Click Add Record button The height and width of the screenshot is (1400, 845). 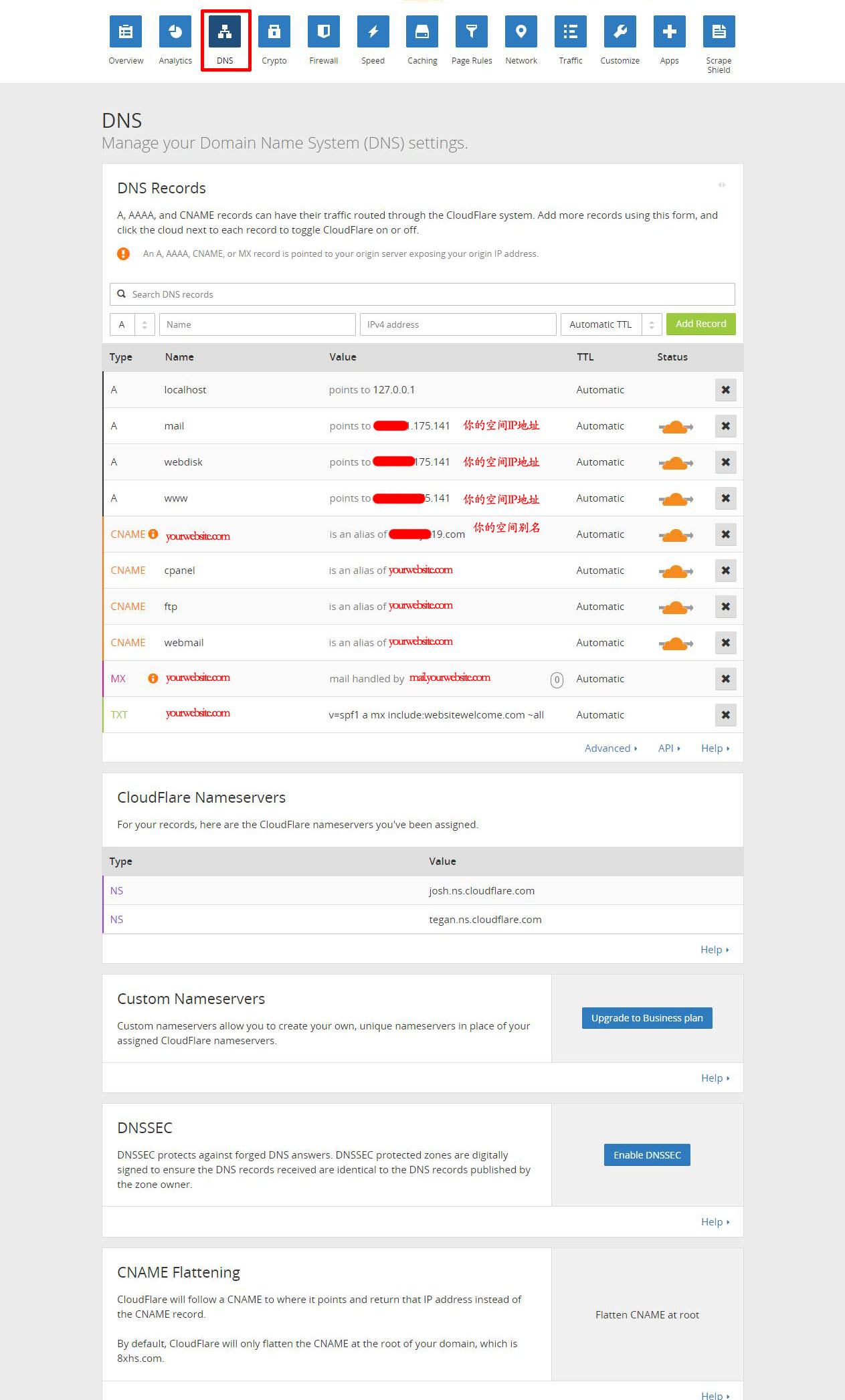click(701, 324)
